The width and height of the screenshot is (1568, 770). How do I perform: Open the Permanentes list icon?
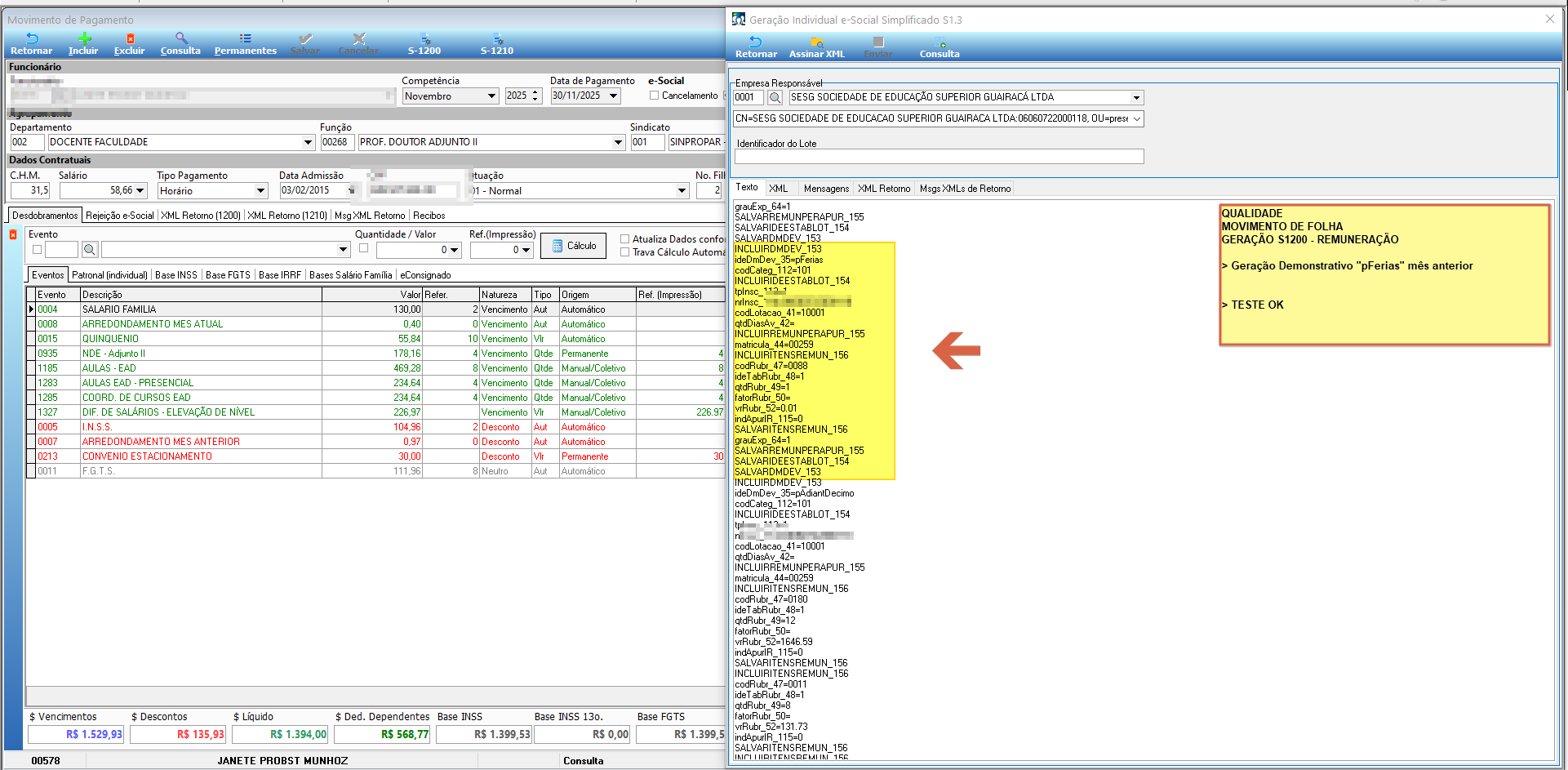(245, 39)
